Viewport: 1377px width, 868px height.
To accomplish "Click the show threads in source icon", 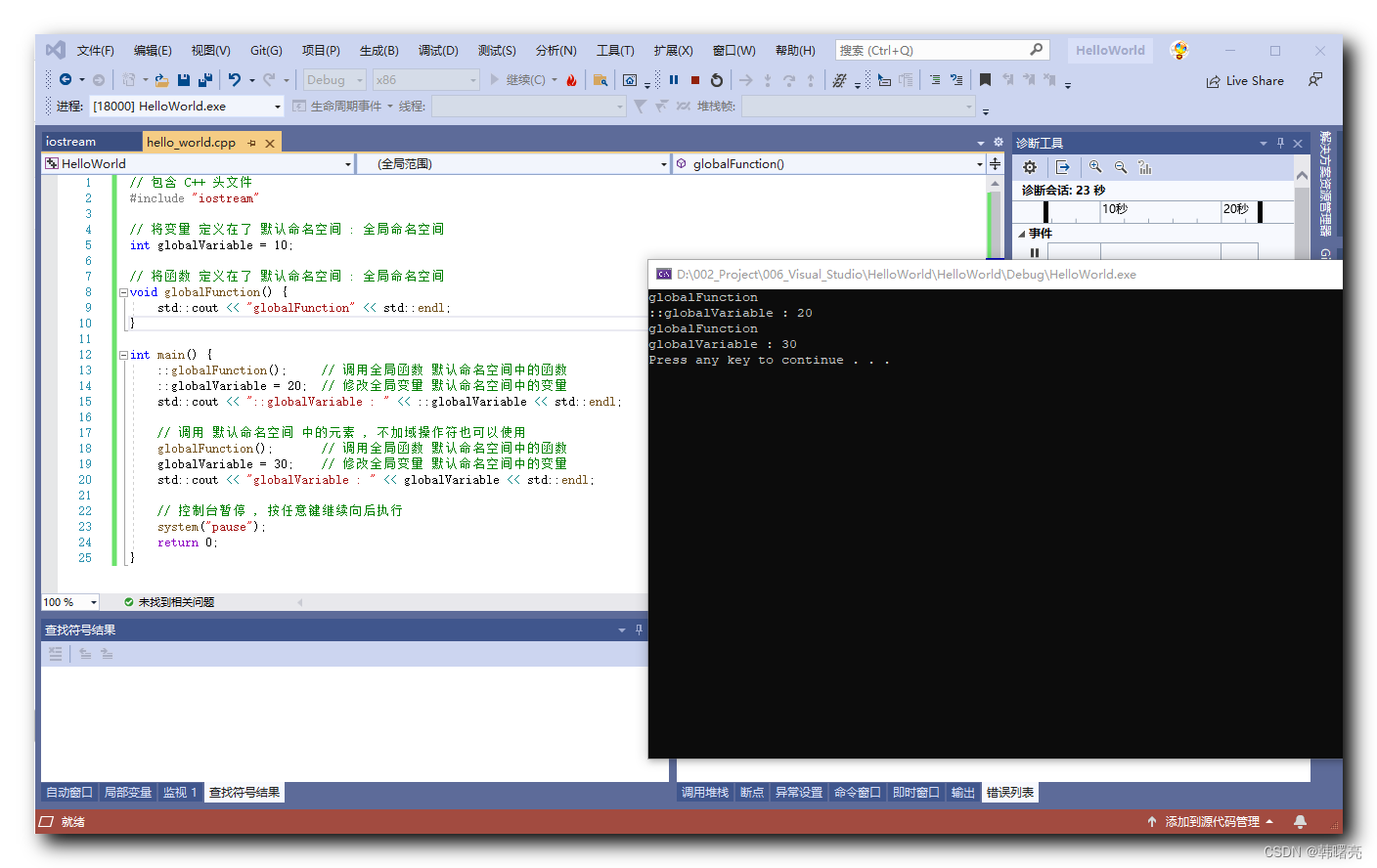I will [x=839, y=80].
